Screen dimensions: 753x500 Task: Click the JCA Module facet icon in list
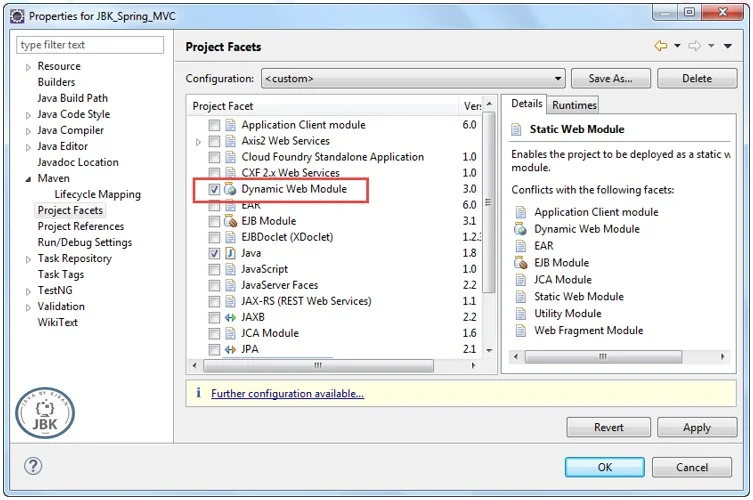(231, 333)
